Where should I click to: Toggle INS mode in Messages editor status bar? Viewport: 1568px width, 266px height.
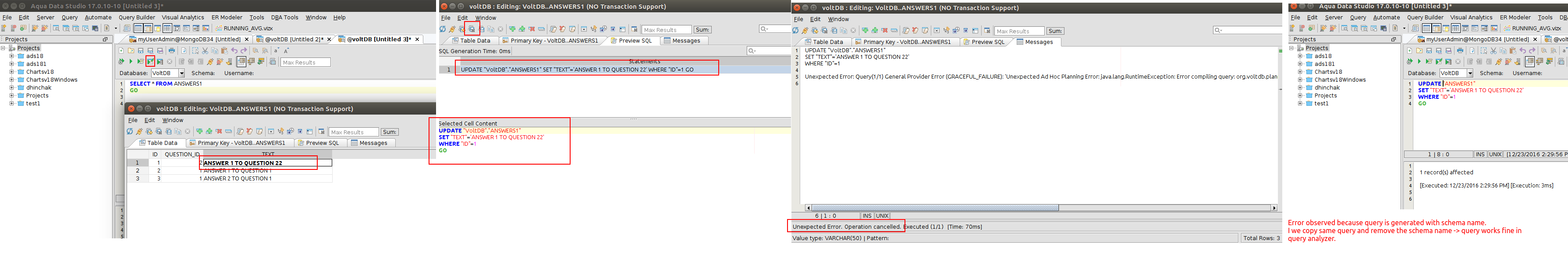tap(867, 216)
